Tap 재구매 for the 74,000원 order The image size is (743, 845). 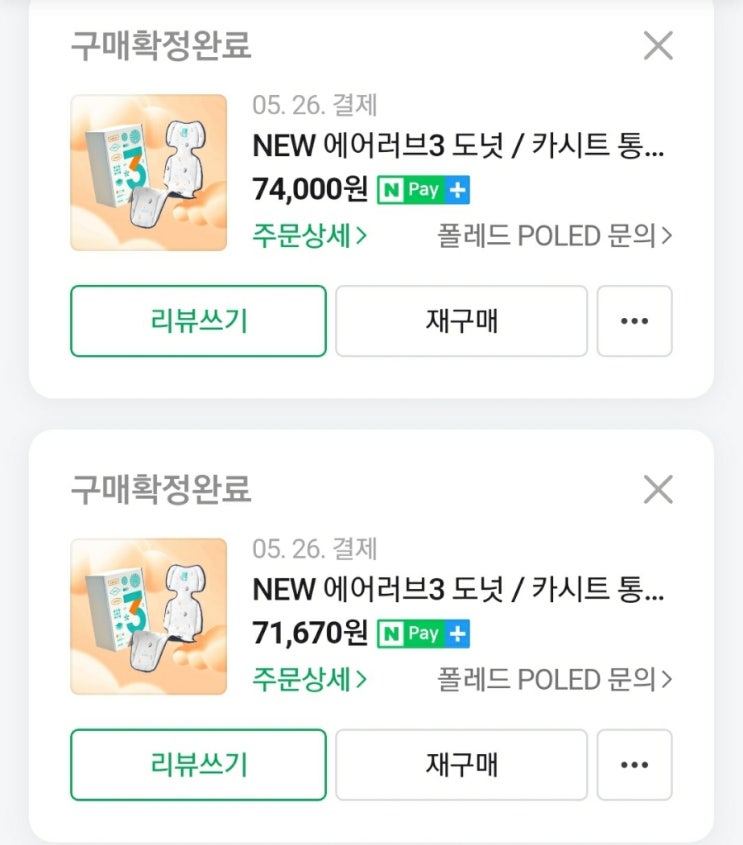(x=461, y=321)
